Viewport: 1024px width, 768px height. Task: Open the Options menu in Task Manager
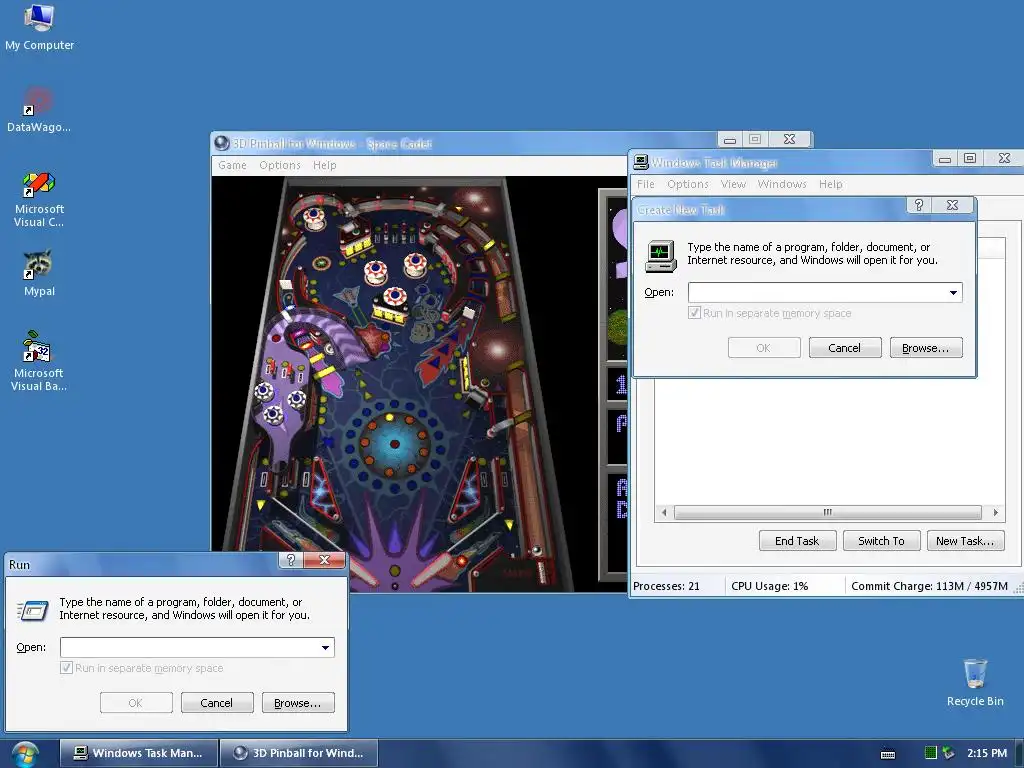(688, 184)
